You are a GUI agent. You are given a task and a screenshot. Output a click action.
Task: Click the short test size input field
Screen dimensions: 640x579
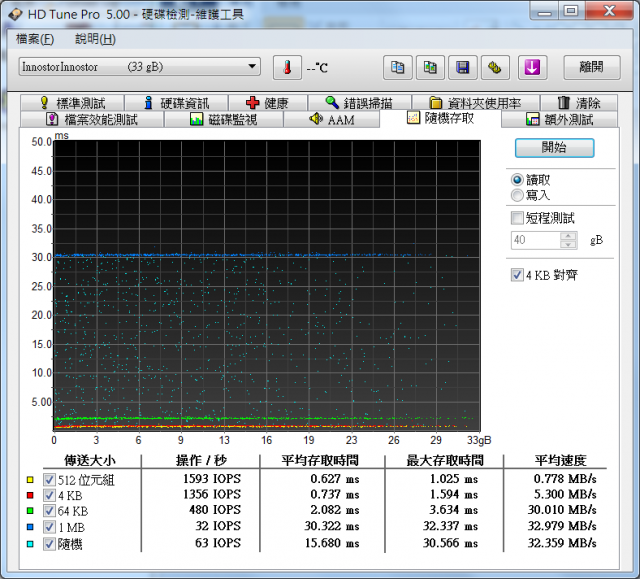point(536,240)
